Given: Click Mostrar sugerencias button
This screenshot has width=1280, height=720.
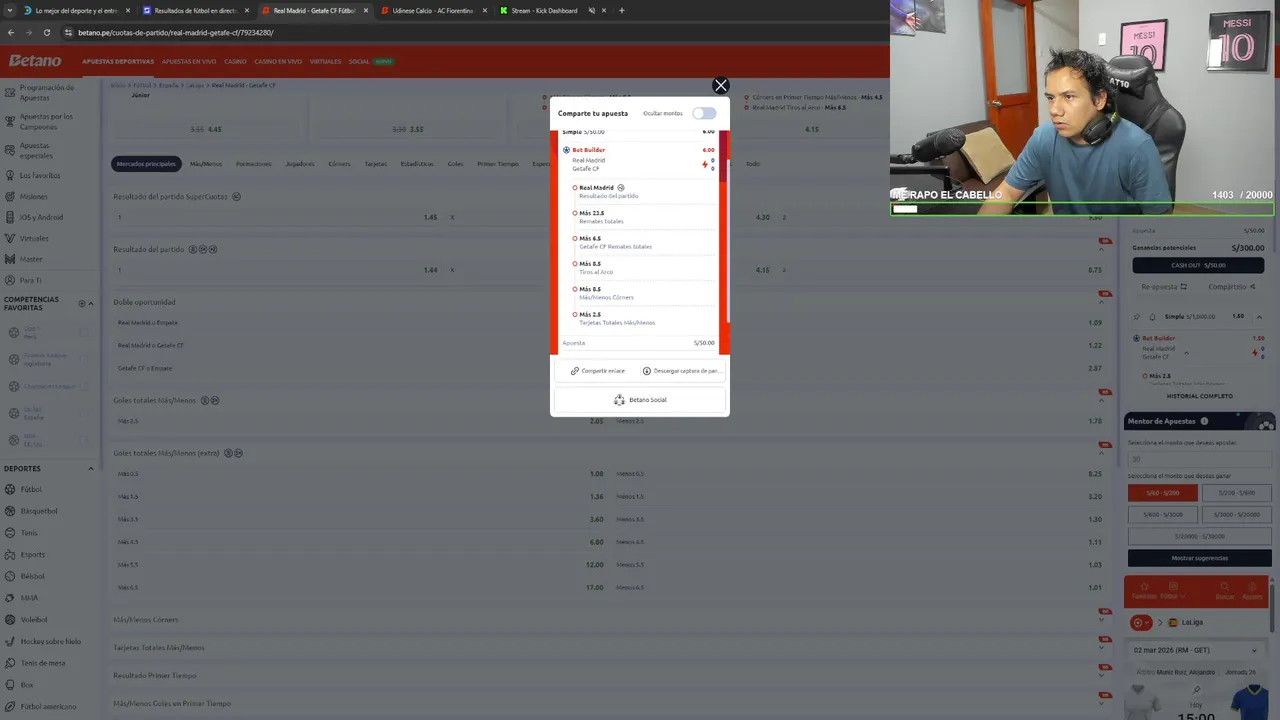Looking at the screenshot, I should [1199, 558].
